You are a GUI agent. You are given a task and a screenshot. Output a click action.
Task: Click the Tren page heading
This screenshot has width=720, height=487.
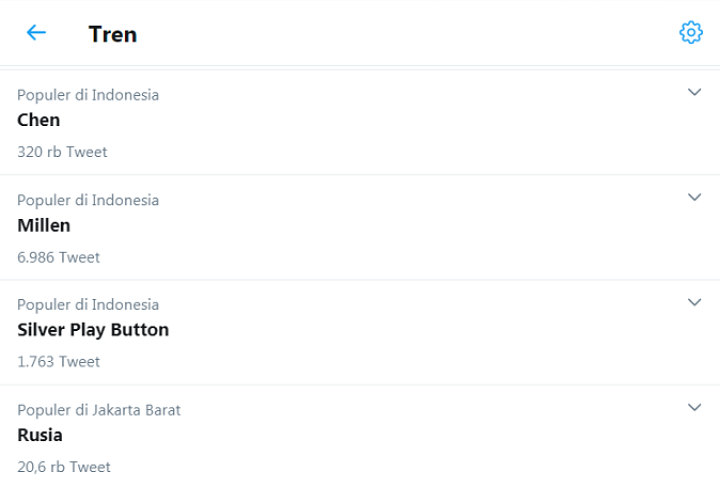coord(113,34)
